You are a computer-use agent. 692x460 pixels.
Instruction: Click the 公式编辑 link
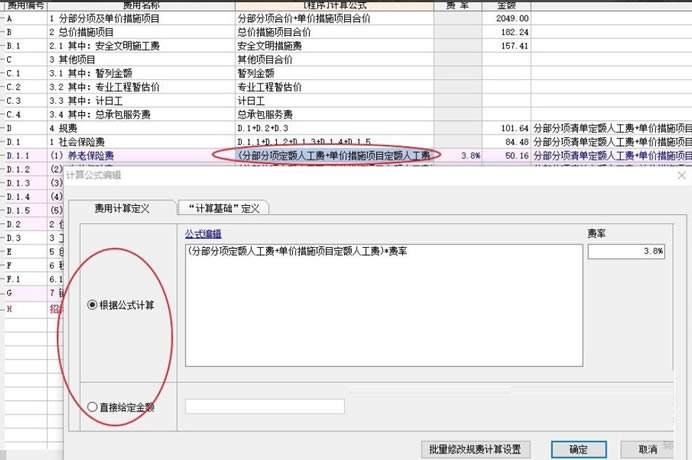point(203,234)
